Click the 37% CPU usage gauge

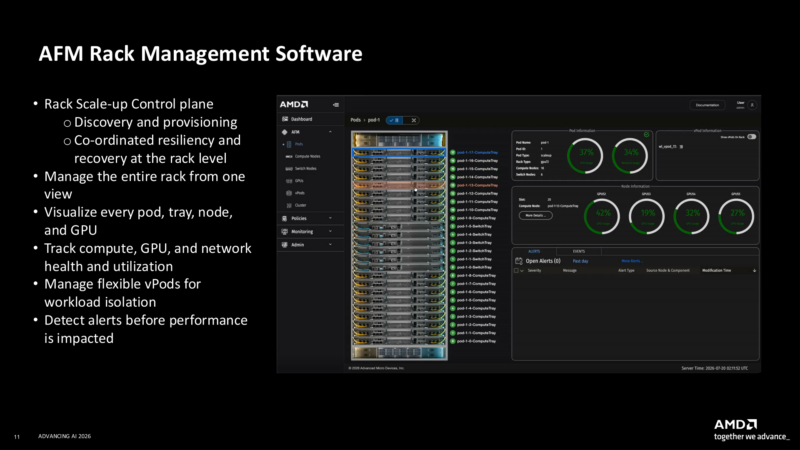585,156
